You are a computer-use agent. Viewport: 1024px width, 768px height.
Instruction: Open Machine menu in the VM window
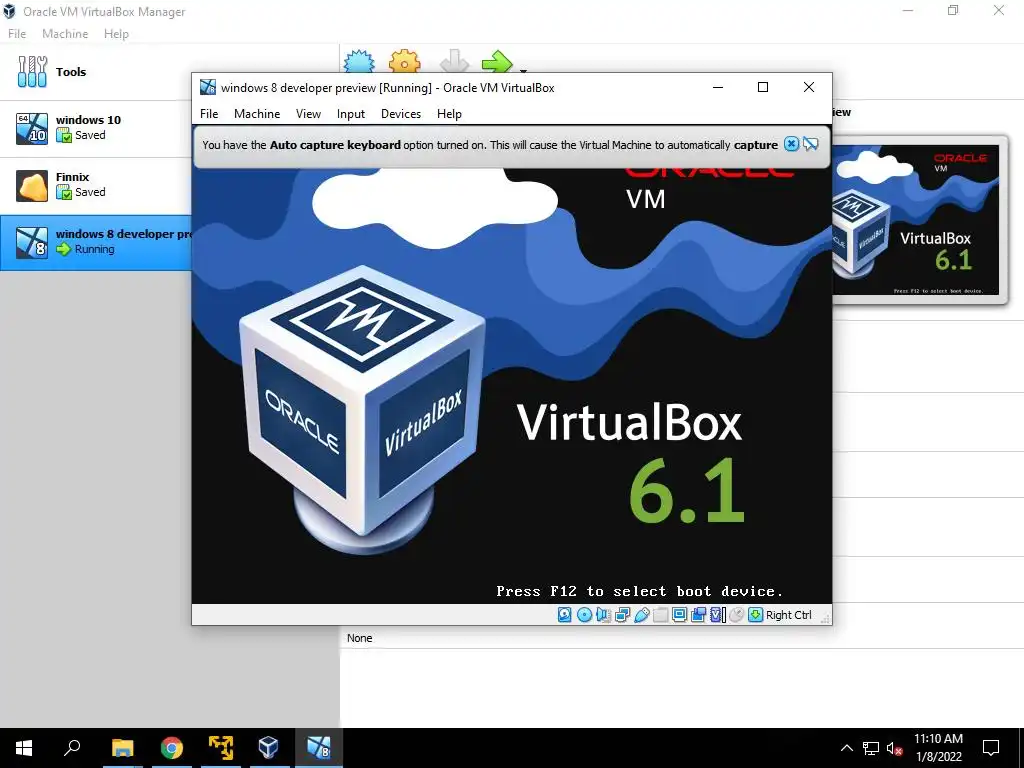tap(257, 114)
